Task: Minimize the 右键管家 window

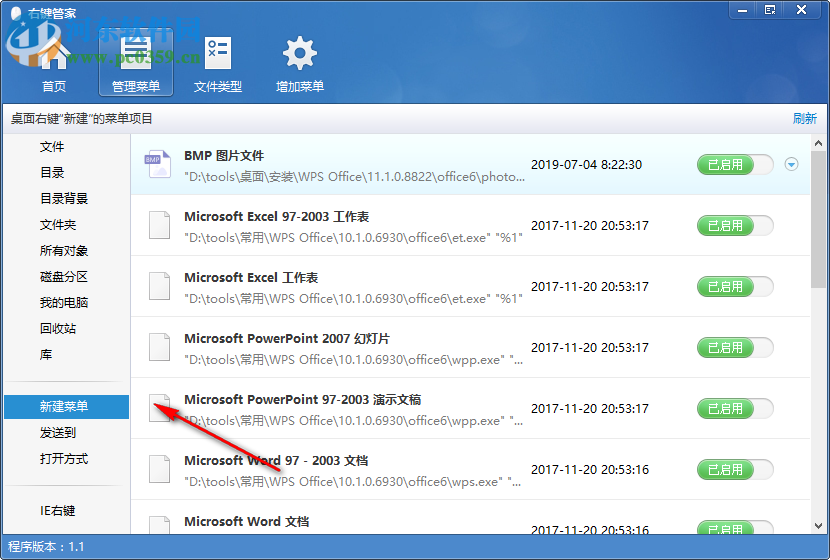Action: click(x=743, y=10)
